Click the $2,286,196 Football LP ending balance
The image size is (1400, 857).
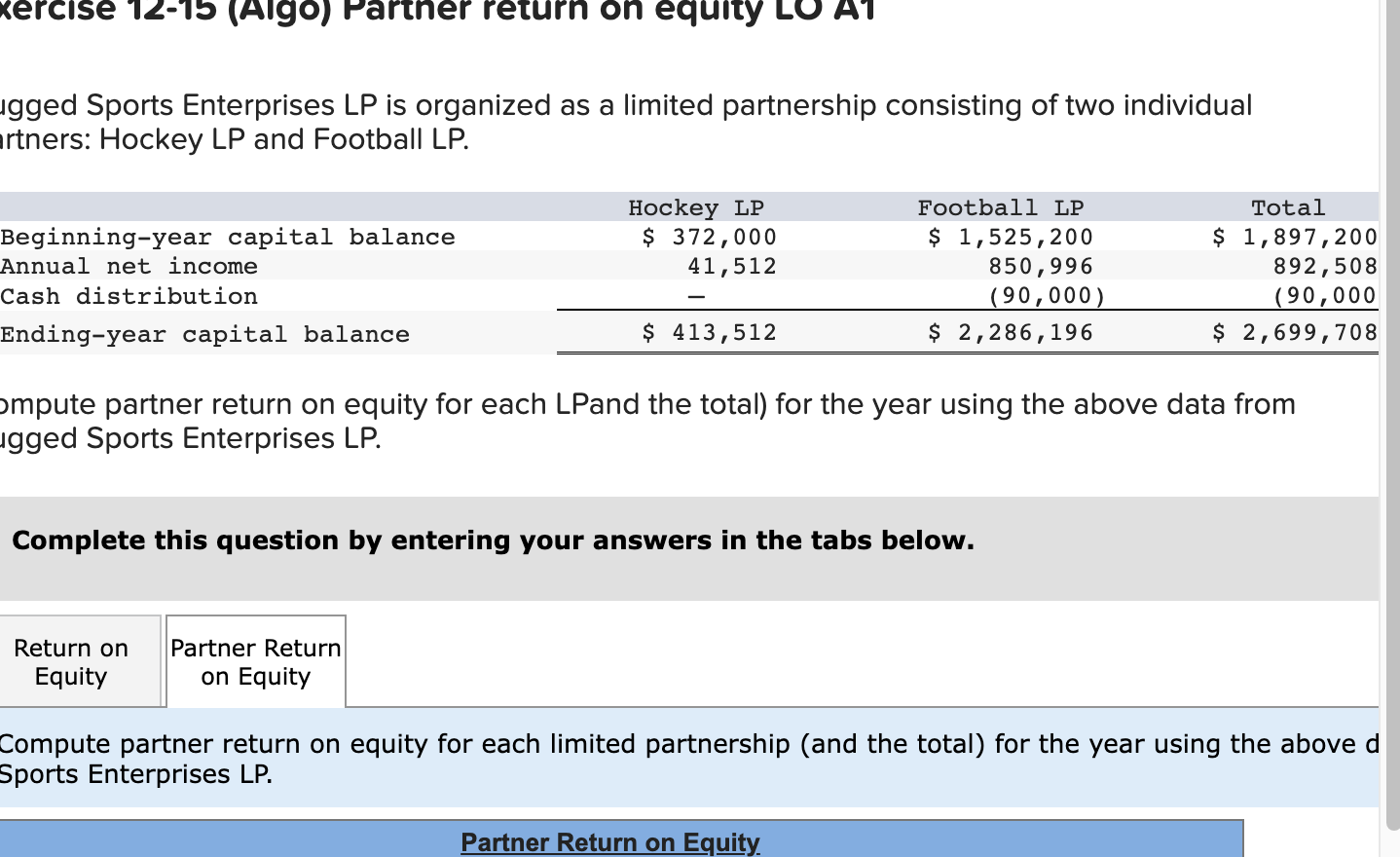click(1011, 332)
